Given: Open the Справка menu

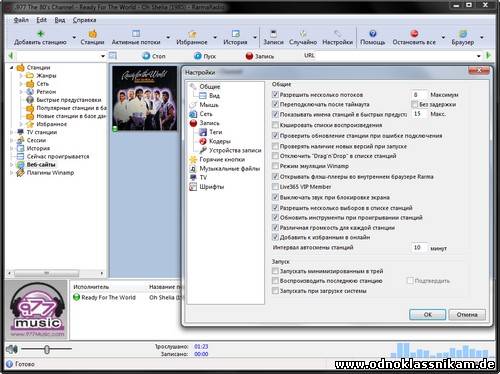Looking at the screenshot, I should coord(84,20).
